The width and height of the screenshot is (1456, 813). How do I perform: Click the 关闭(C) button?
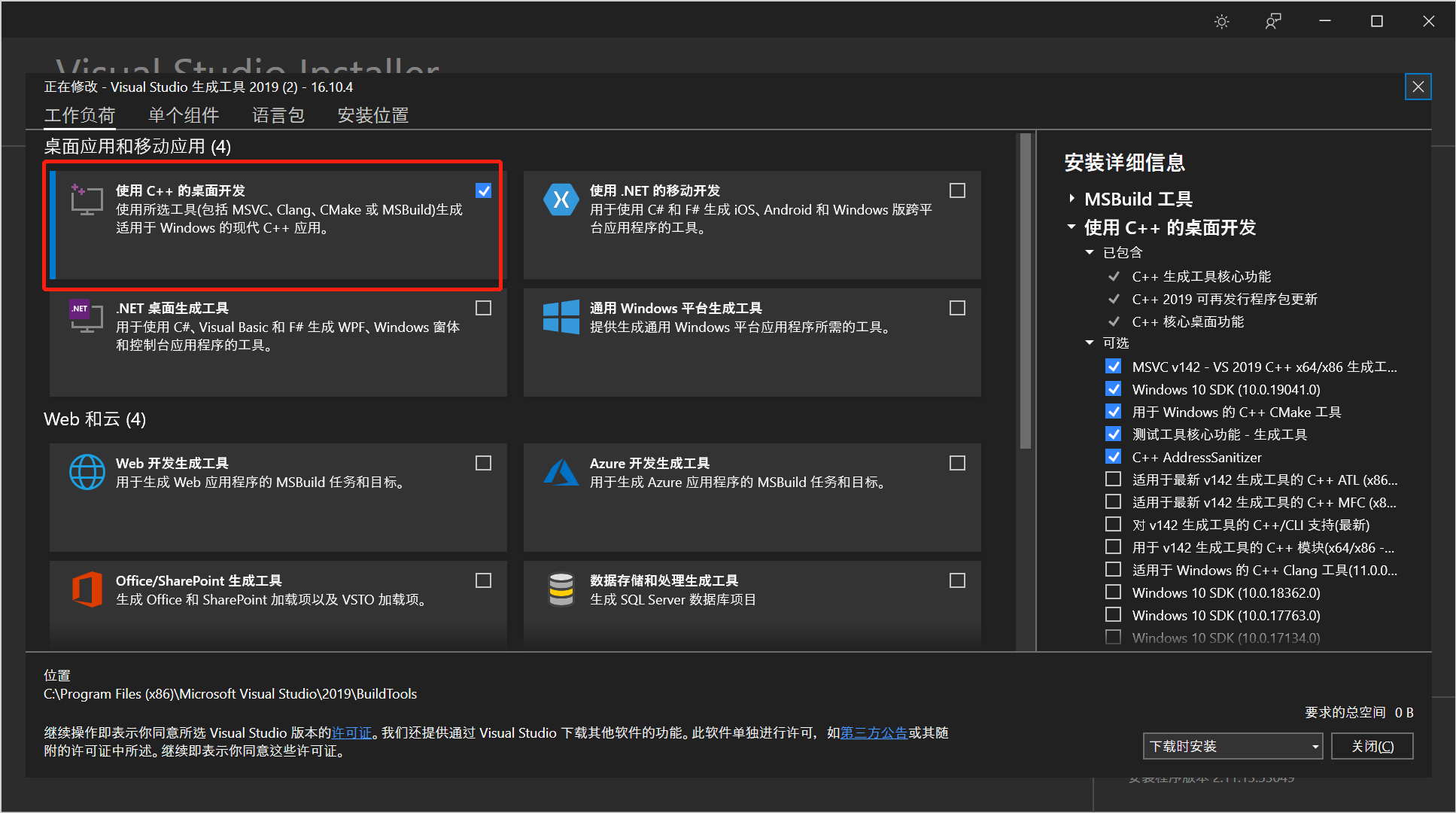click(x=1372, y=746)
